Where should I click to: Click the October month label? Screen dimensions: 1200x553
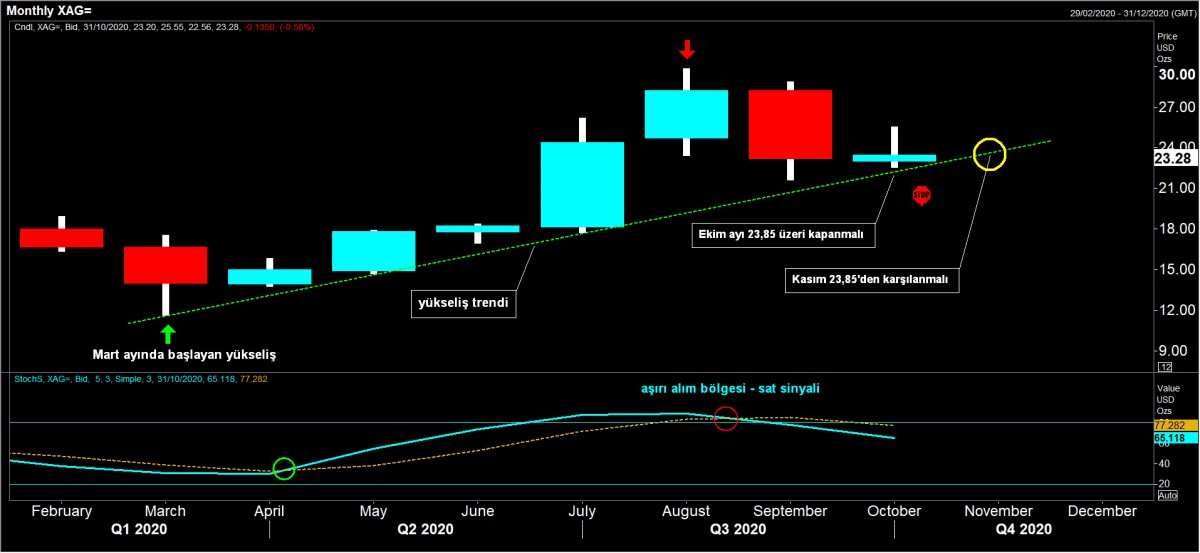coord(894,511)
